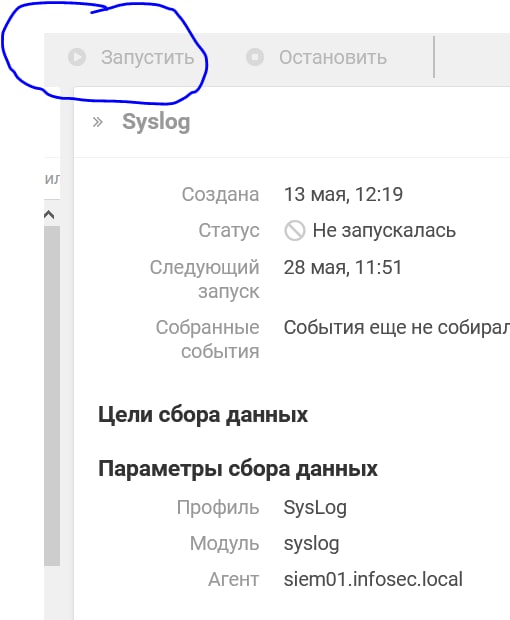Image resolution: width=510 pixels, height=620 pixels.
Task: Click agent value siem01.infosec.local
Action: [x=373, y=580]
